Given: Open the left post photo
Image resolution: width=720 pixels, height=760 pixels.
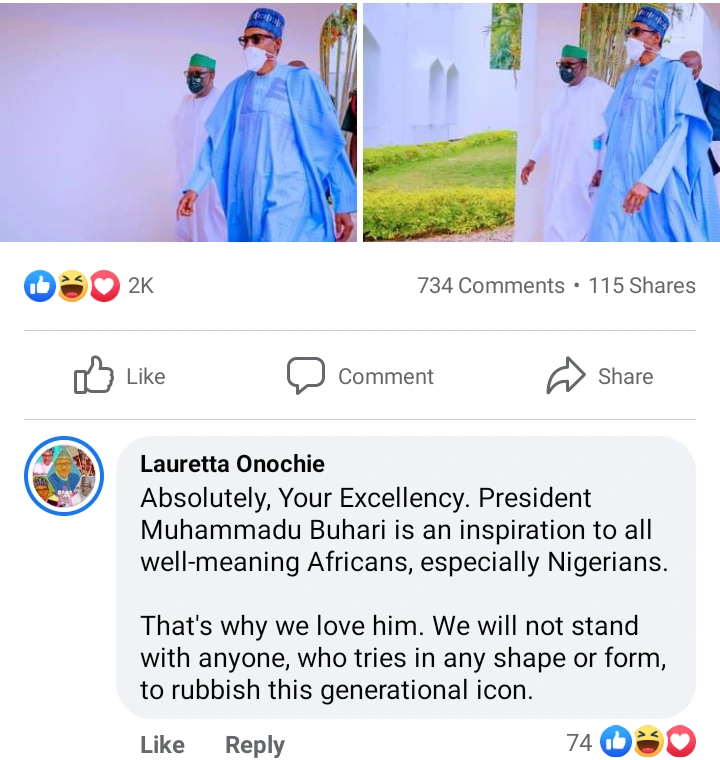Looking at the screenshot, I should click(178, 121).
